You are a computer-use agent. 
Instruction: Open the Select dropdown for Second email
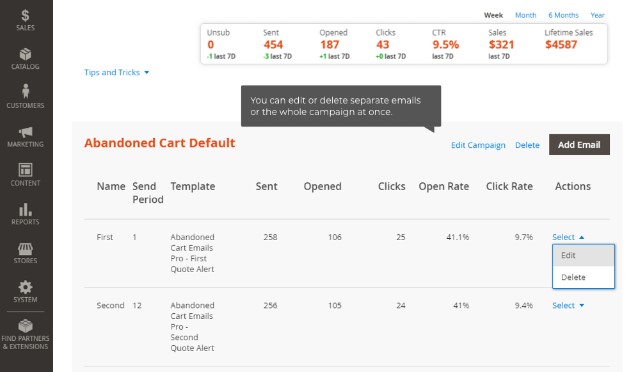568,305
